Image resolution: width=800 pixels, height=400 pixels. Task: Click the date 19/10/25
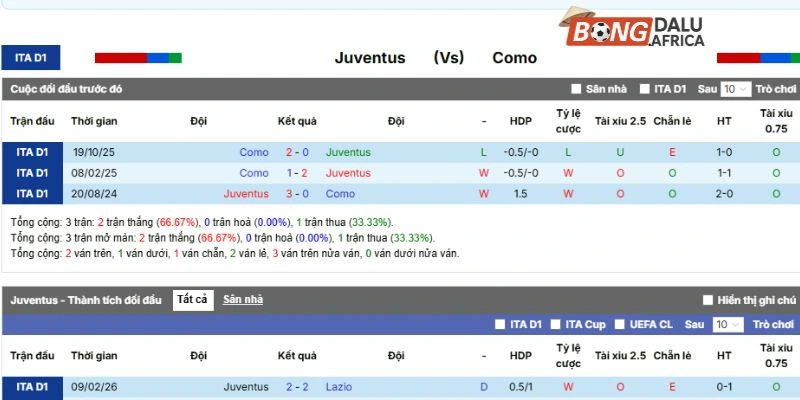point(94,152)
